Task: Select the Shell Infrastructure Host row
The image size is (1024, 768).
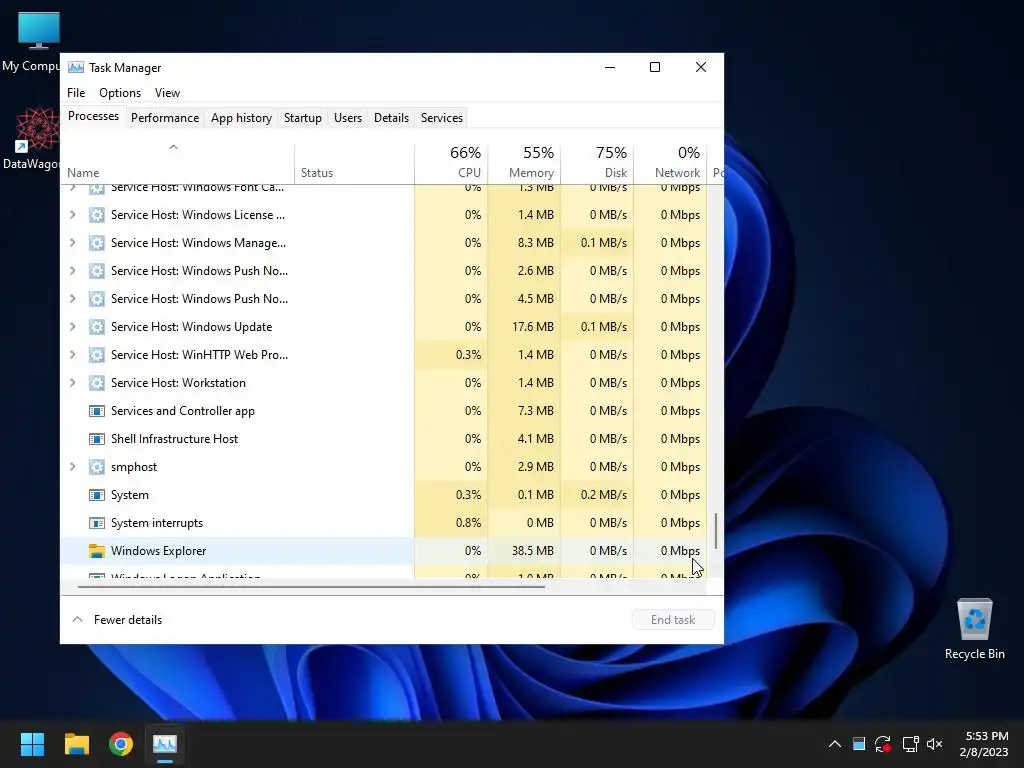Action: tap(383, 439)
